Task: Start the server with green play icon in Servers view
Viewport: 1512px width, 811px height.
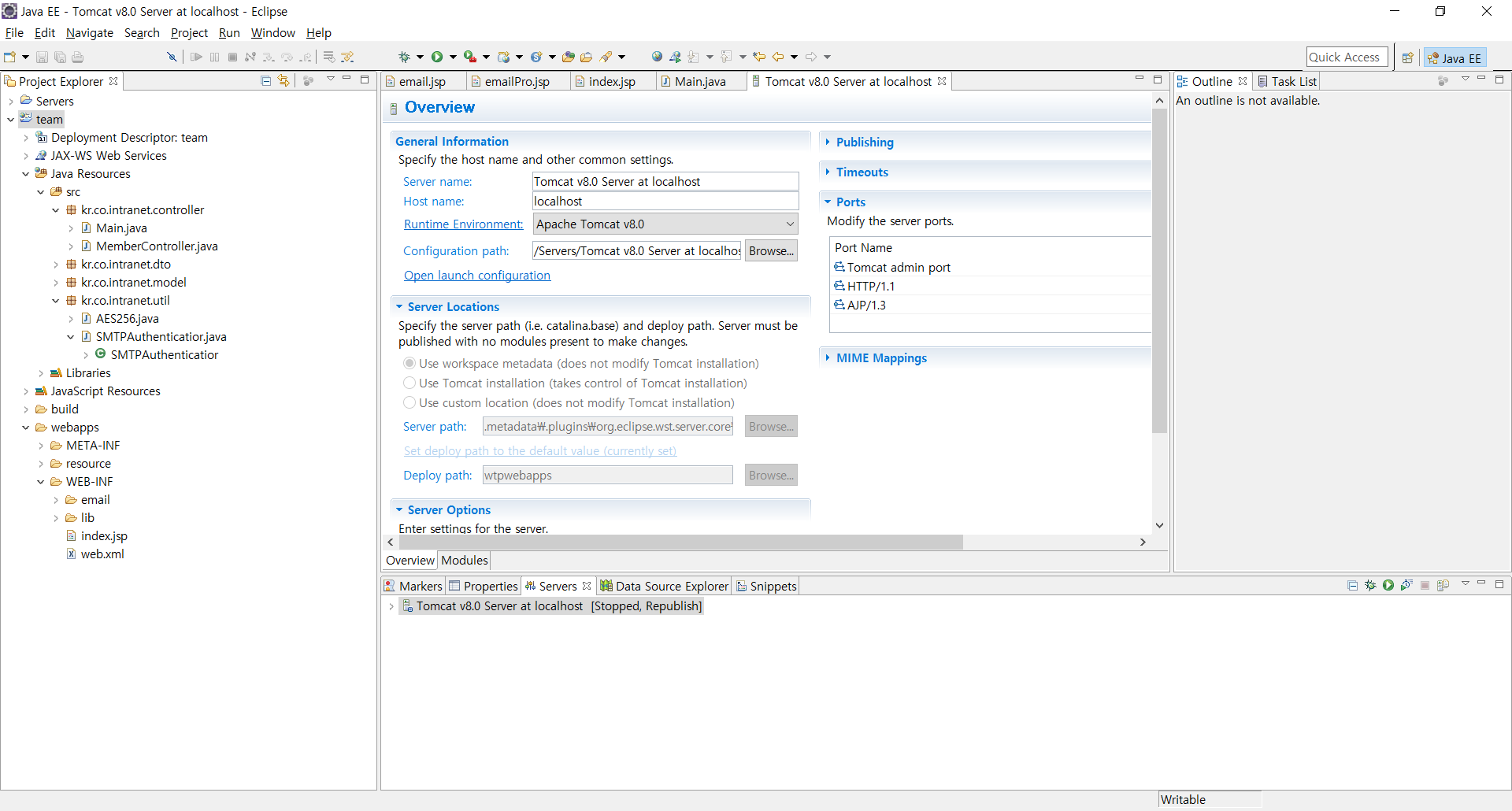Action: click(1388, 585)
